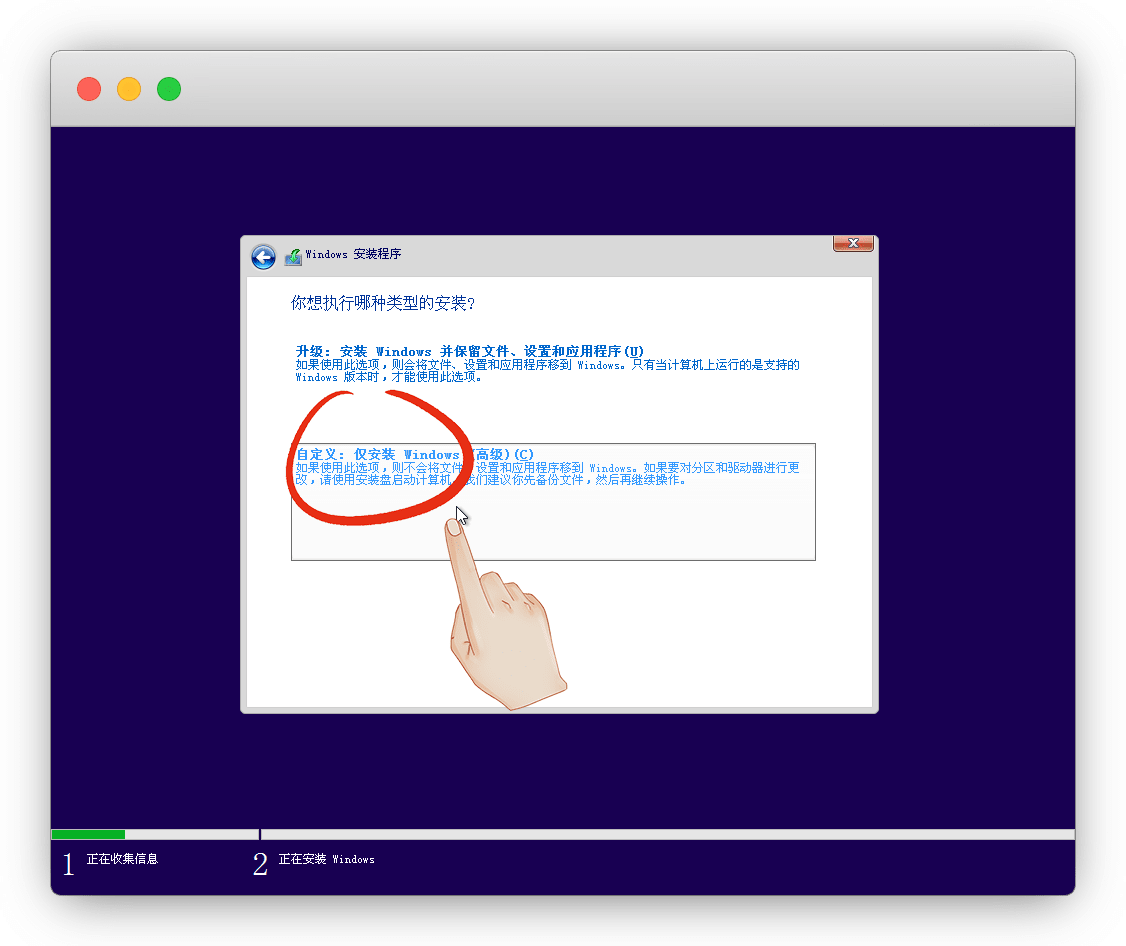Click the green macOS zoom button
The height and width of the screenshot is (946, 1126).
169,89
